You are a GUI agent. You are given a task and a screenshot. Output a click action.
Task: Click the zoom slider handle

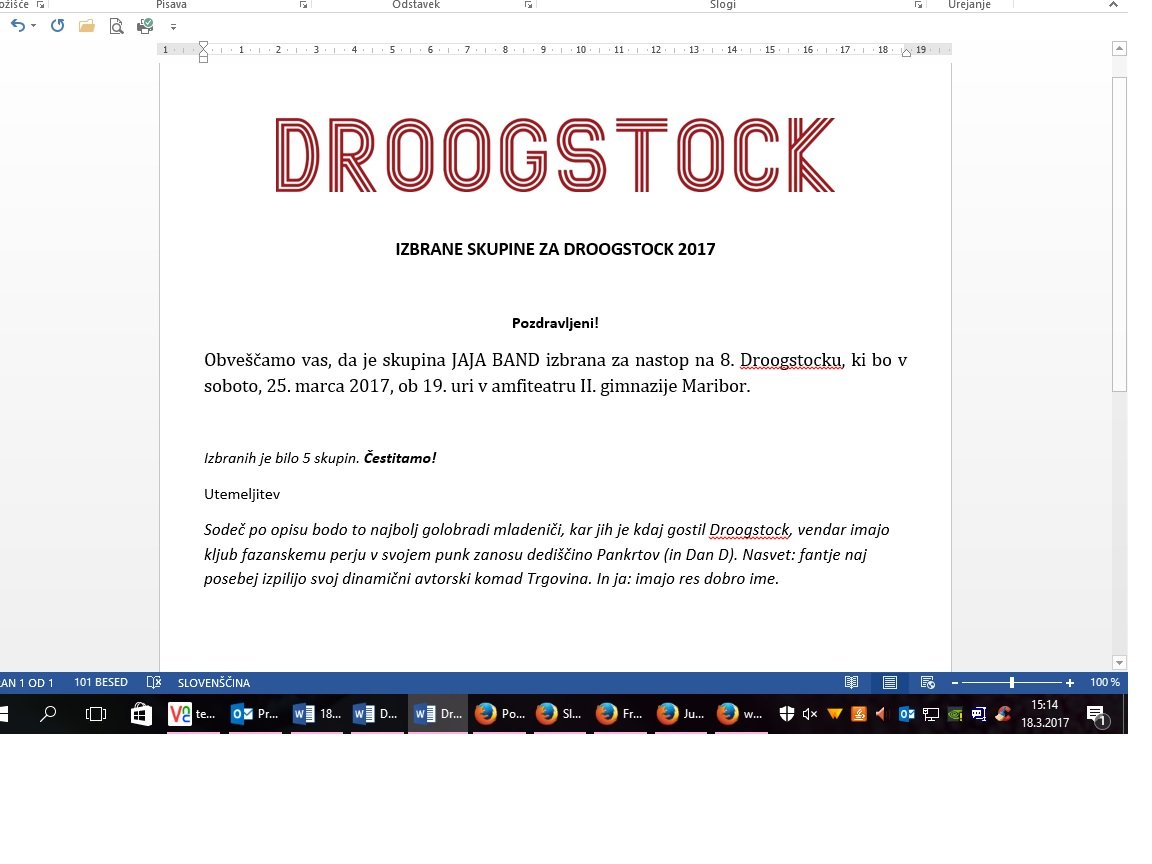(x=1012, y=683)
